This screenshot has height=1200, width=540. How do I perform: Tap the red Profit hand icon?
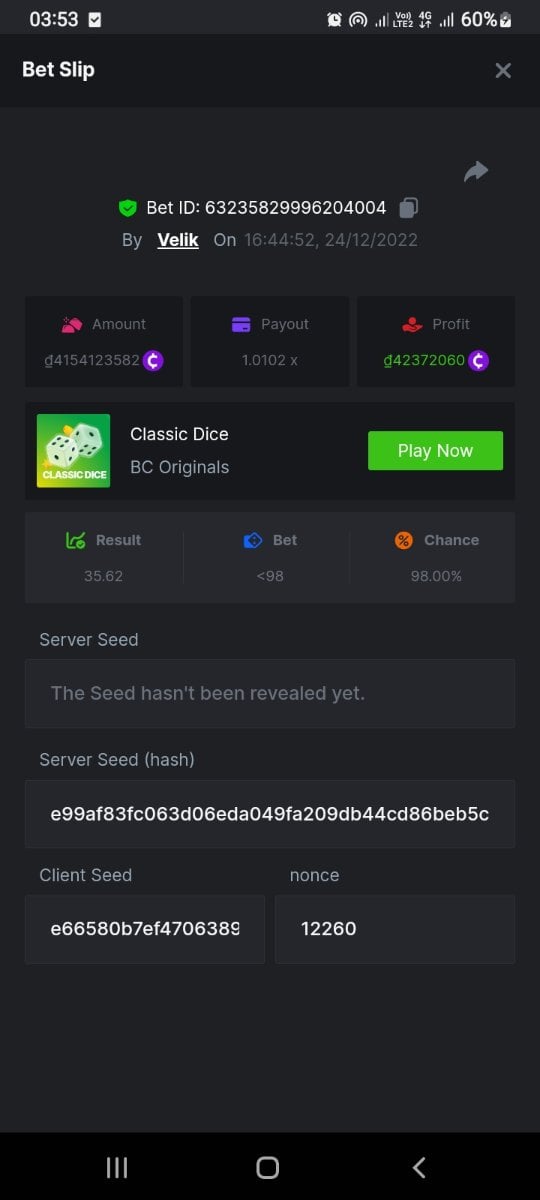tap(412, 324)
